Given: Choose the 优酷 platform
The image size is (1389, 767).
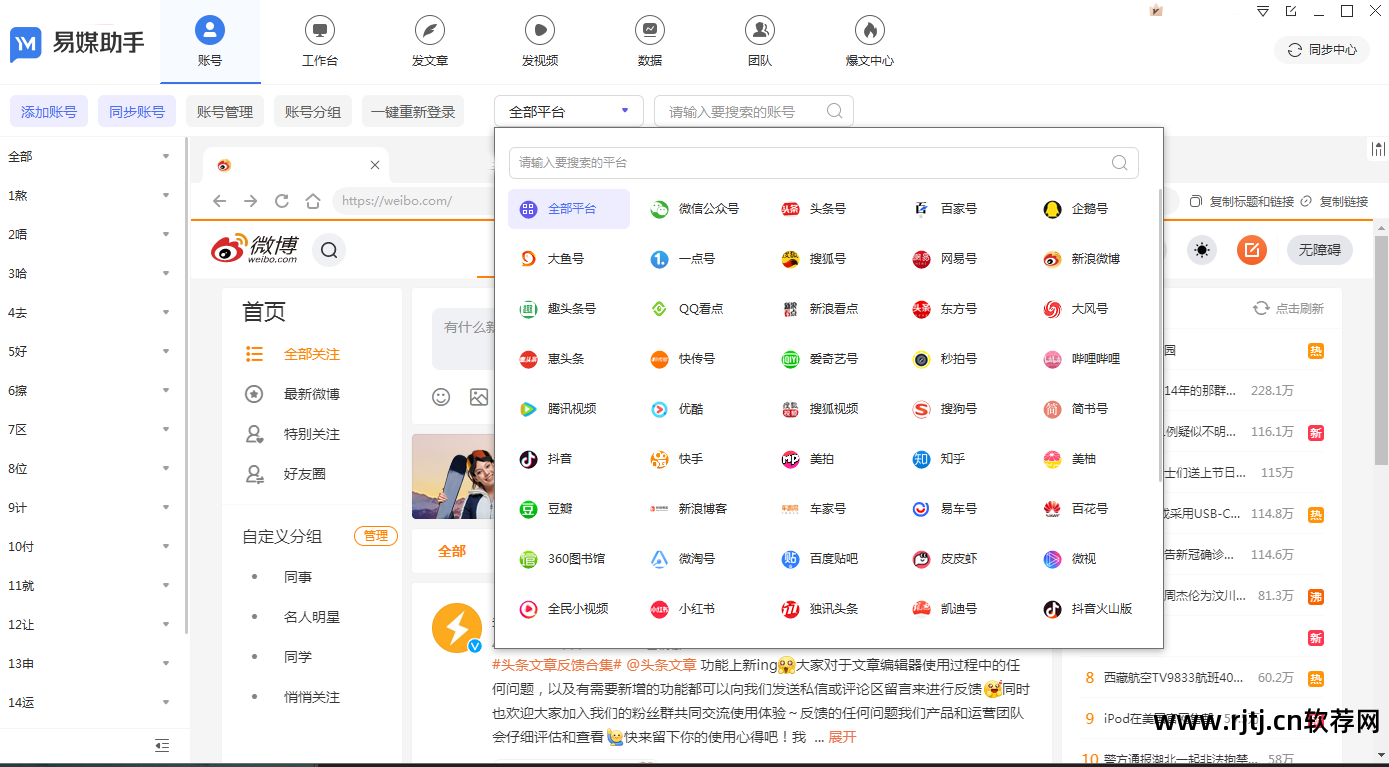Looking at the screenshot, I should click(679, 409).
